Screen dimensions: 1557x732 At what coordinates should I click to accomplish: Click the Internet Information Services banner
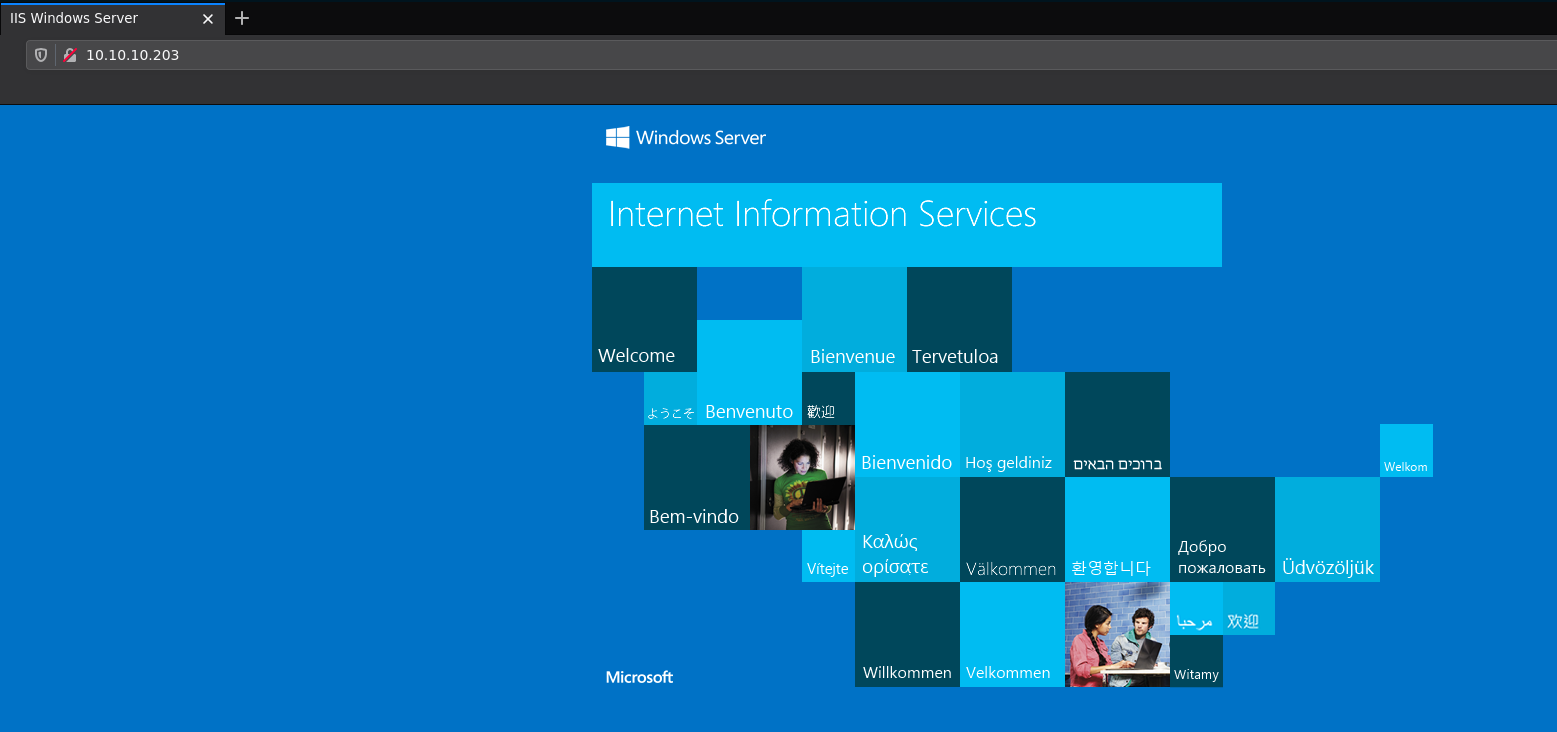(x=907, y=225)
